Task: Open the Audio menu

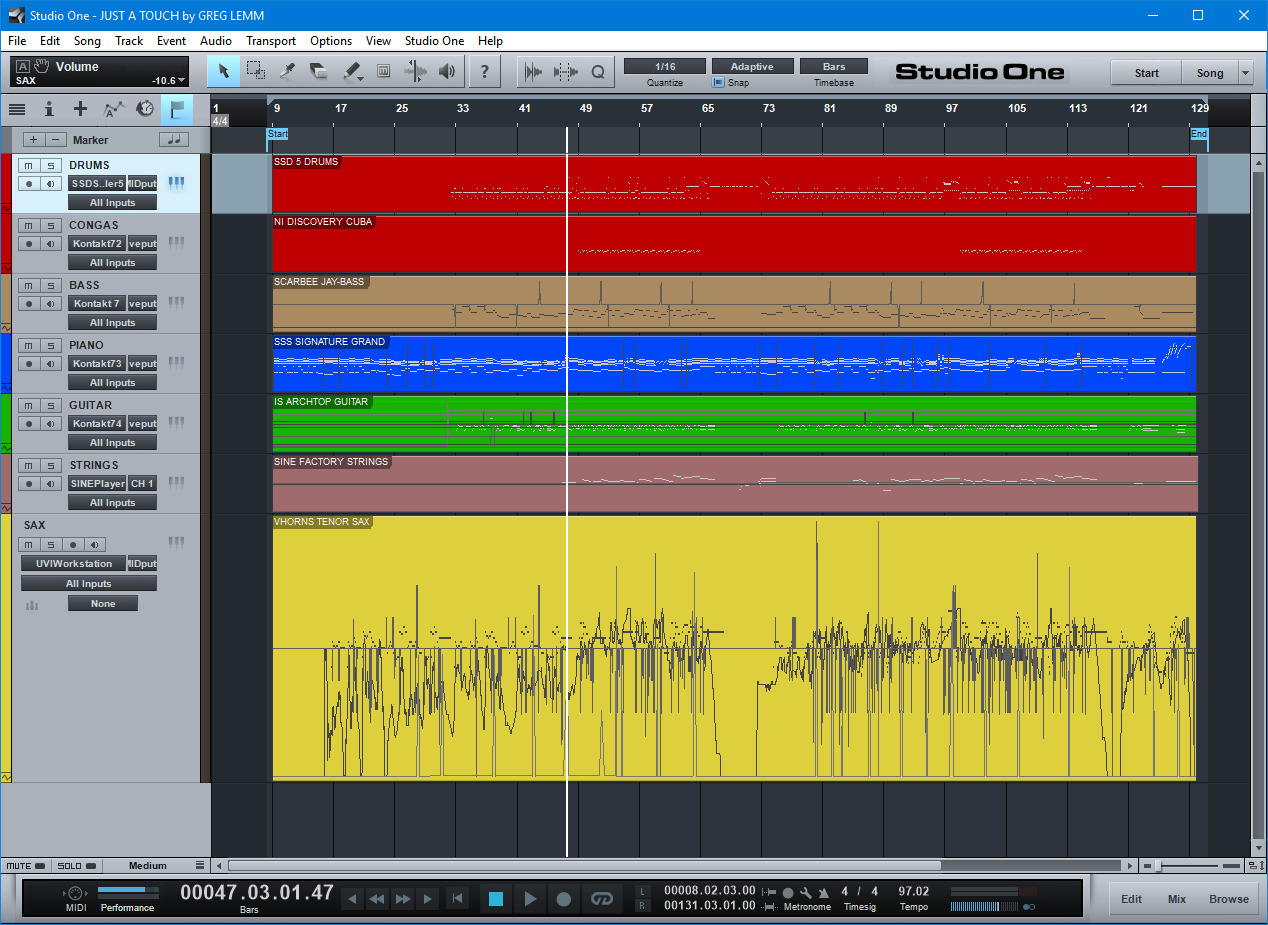Action: (x=215, y=41)
